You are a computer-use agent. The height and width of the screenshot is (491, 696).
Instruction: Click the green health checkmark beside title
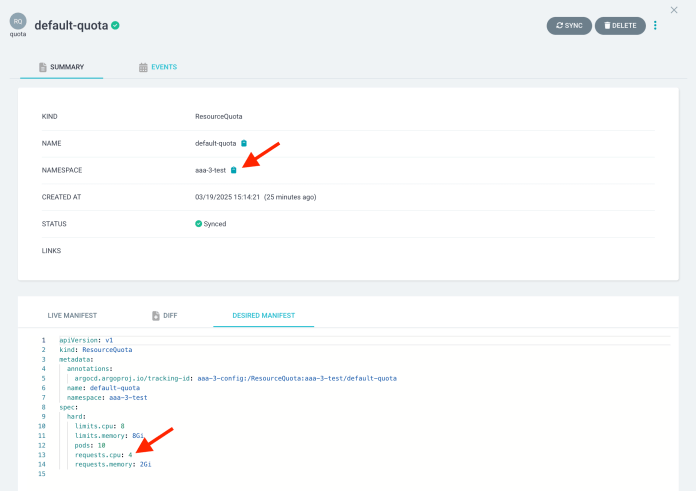pyautogui.click(x=116, y=25)
